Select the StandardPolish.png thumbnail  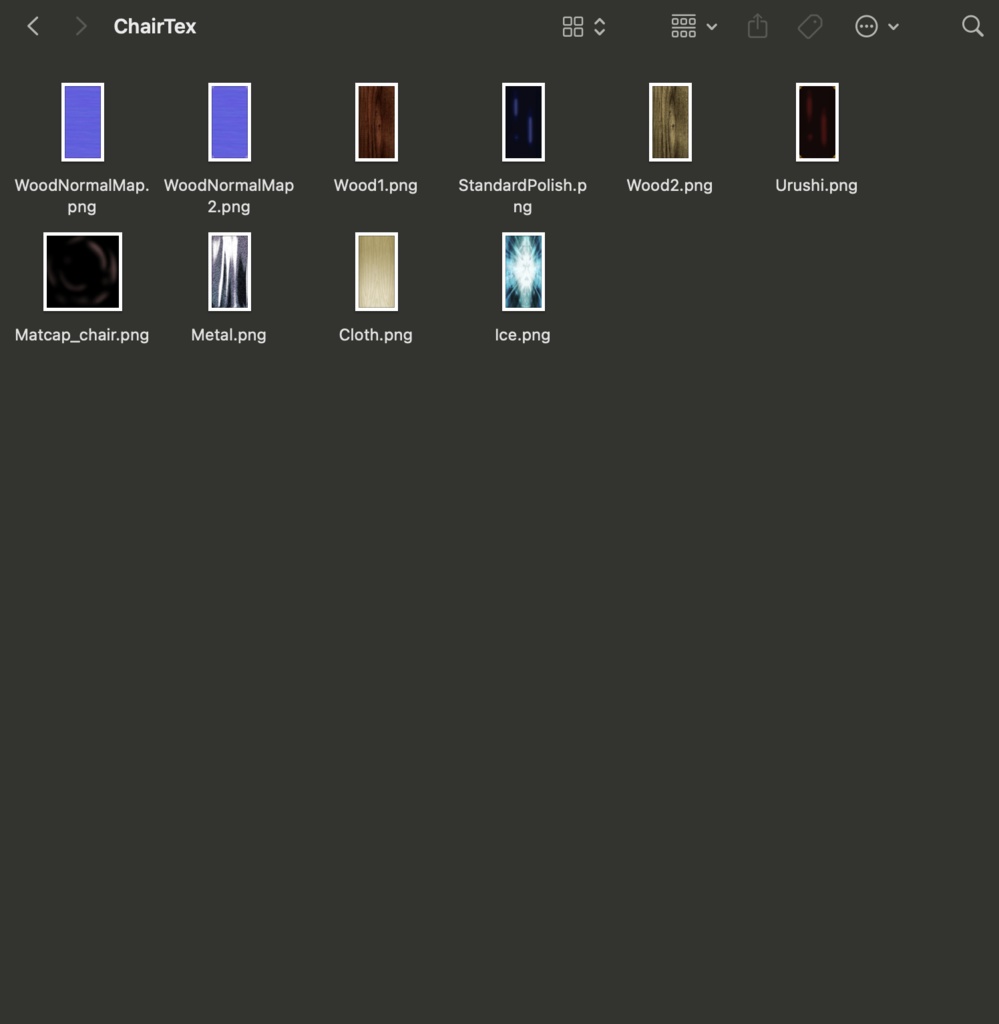(x=523, y=122)
